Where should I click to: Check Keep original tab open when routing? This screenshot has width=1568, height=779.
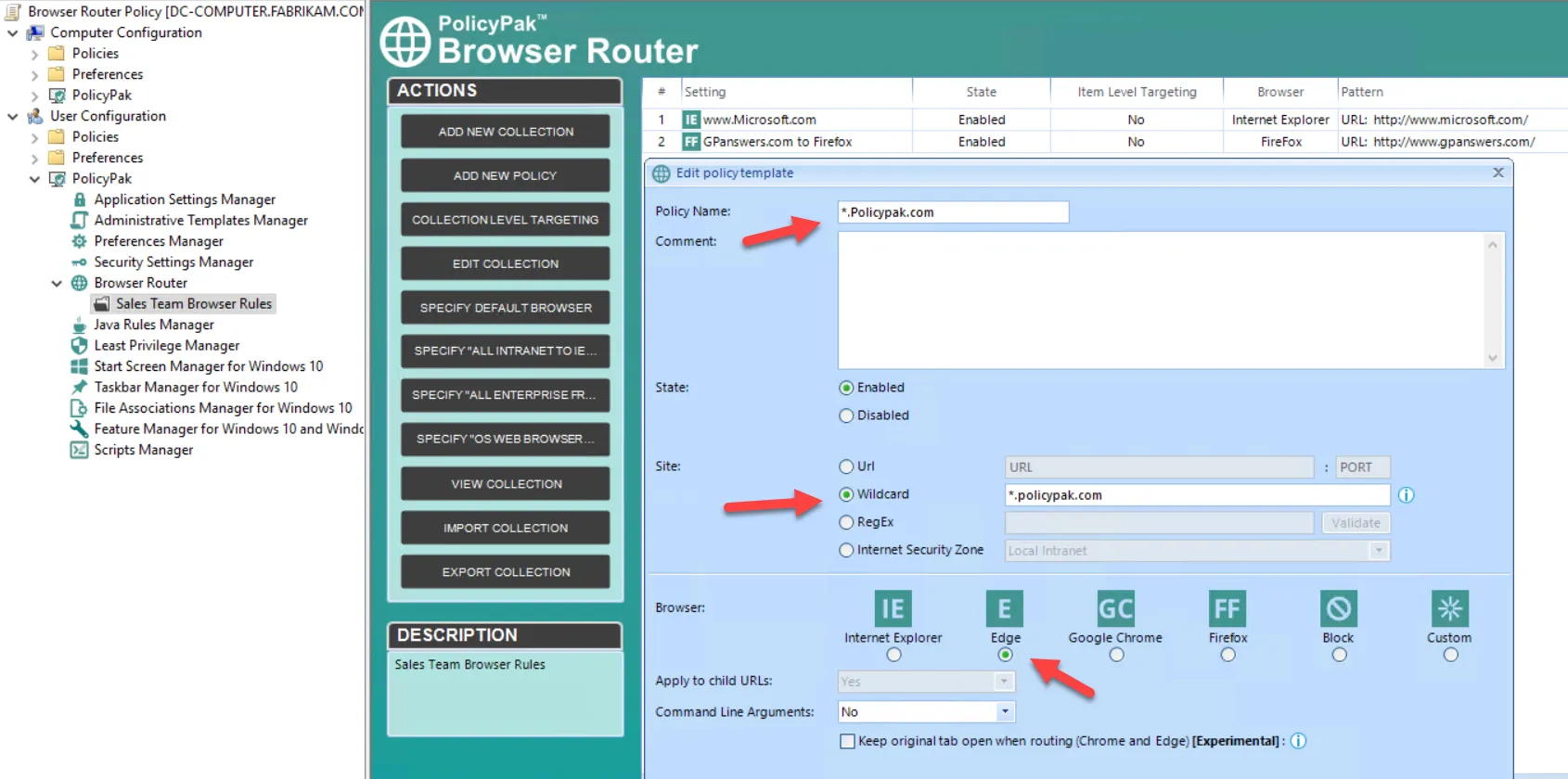[847, 741]
